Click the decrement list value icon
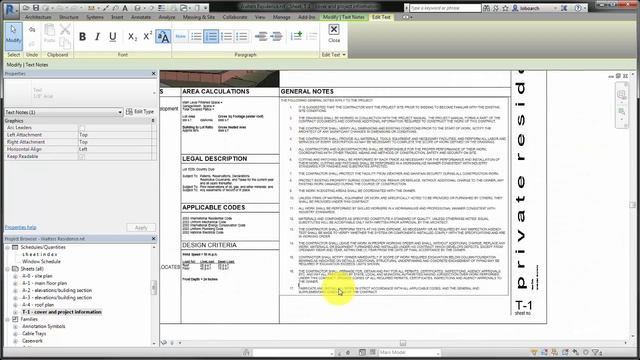The height and width of the screenshot is (360, 640). (x=312, y=36)
